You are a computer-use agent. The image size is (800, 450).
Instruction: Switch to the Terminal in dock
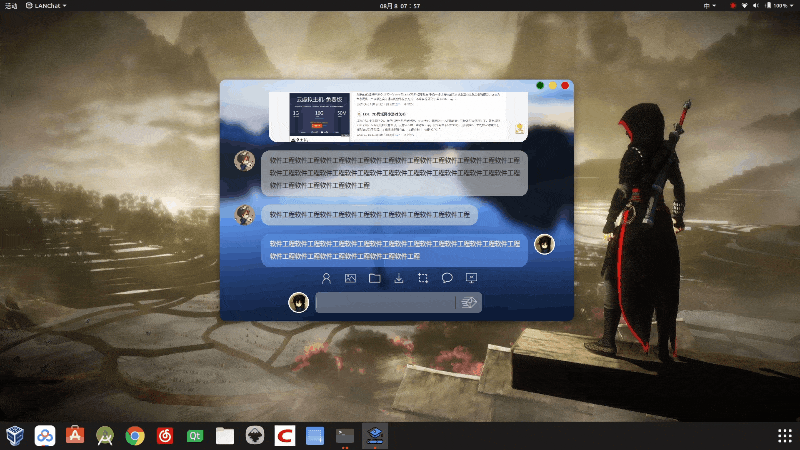[345, 436]
